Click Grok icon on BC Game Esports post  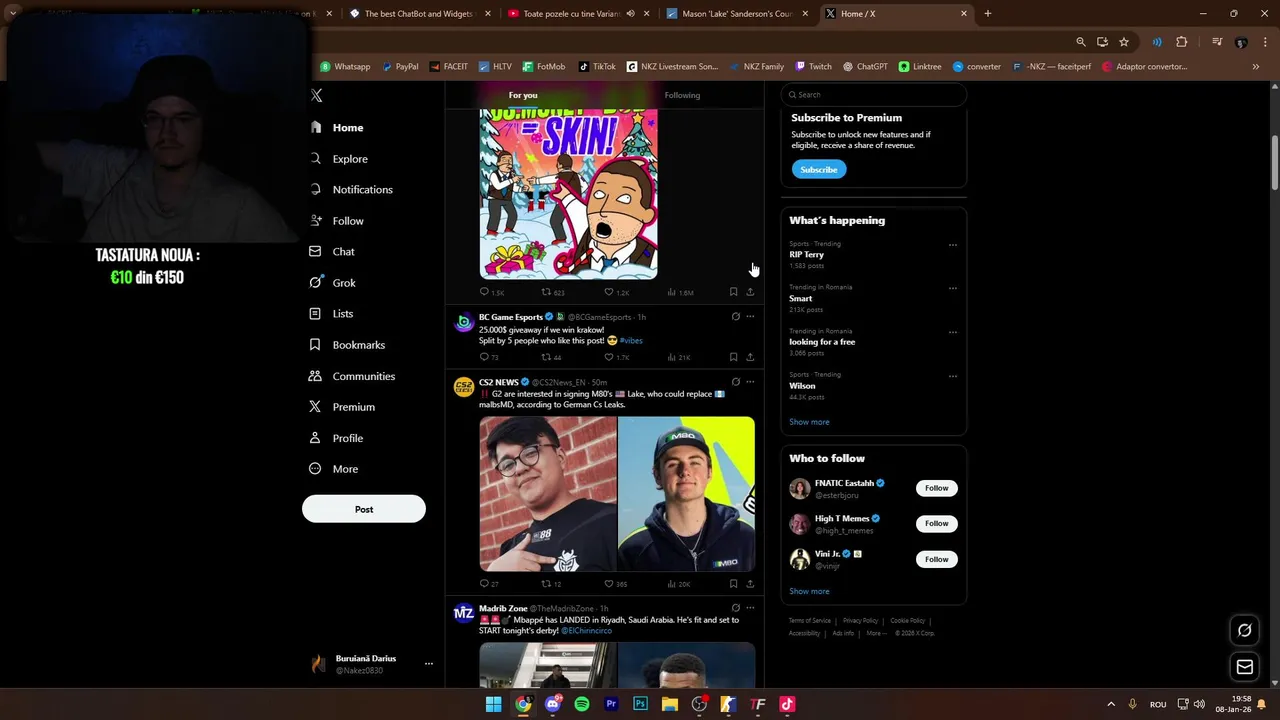point(735,317)
